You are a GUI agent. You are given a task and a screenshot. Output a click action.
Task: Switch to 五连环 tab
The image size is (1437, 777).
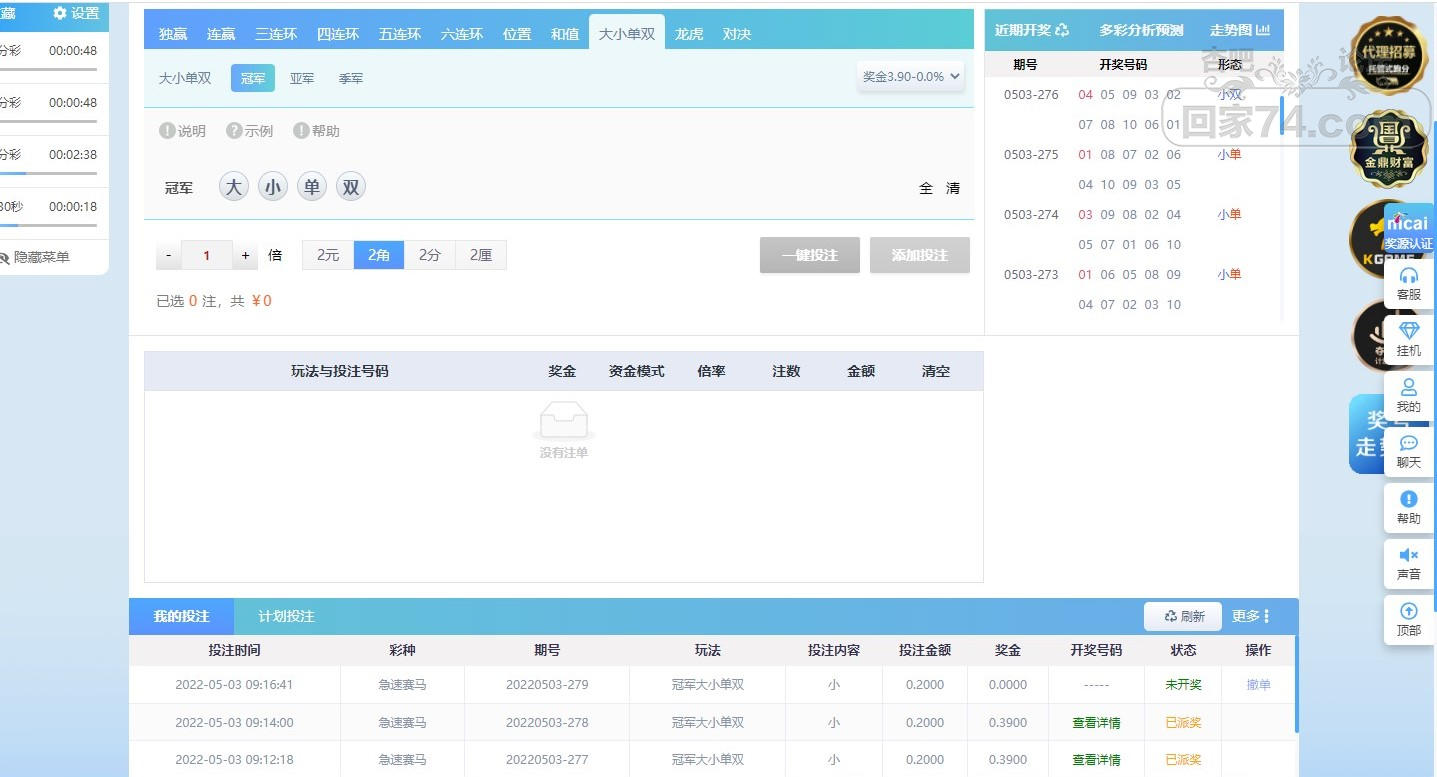tap(400, 34)
